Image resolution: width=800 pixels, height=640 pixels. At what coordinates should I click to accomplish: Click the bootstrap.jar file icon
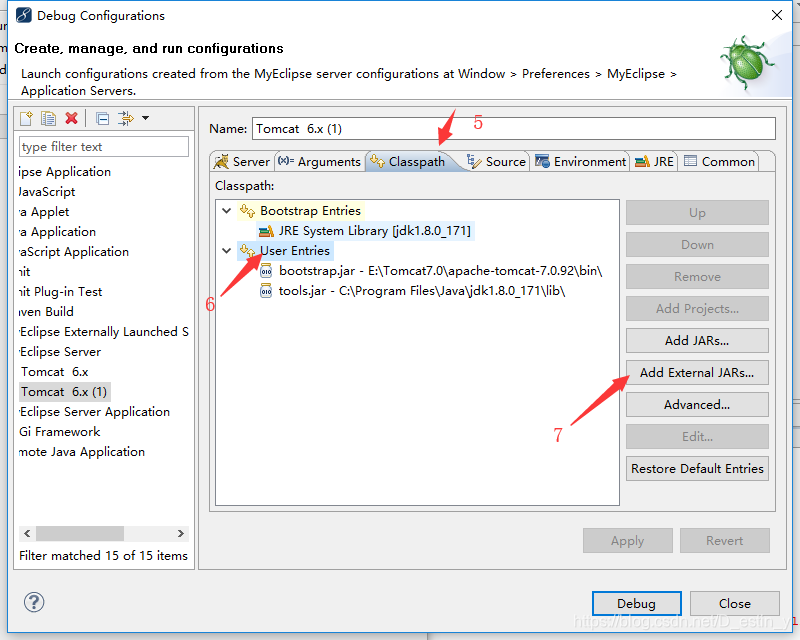[x=266, y=270]
